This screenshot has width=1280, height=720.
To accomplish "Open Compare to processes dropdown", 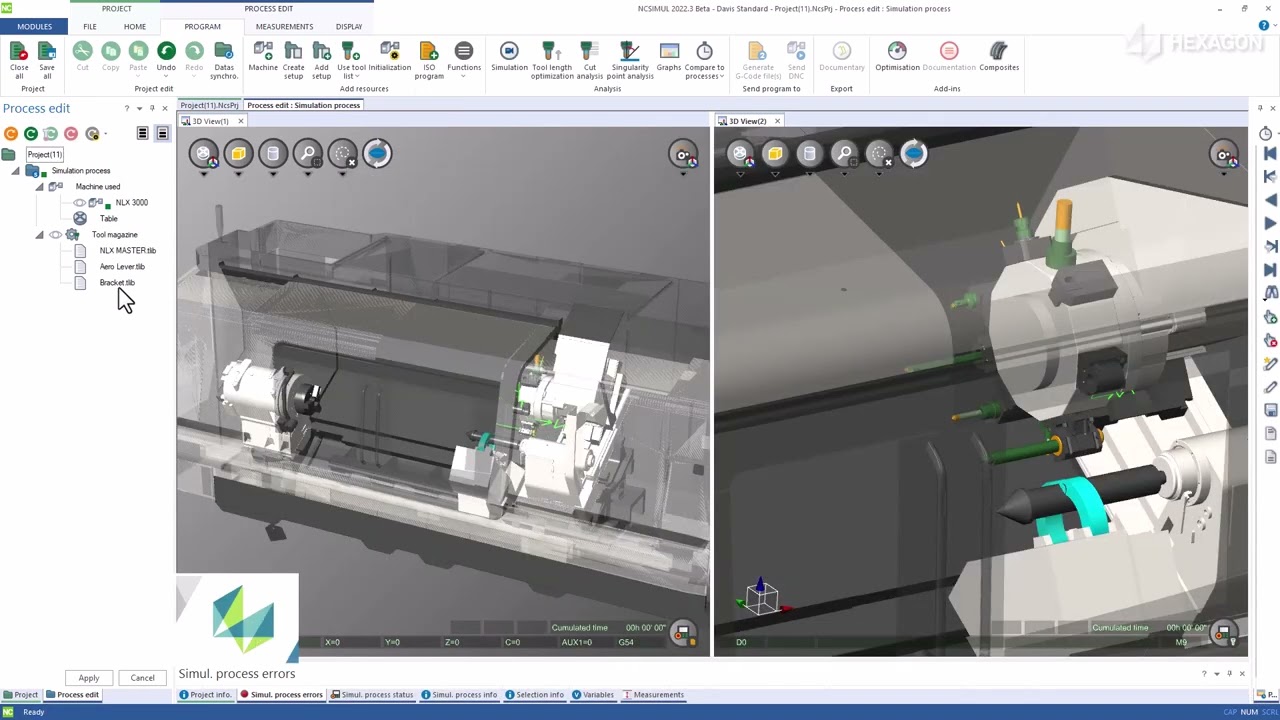I will pyautogui.click(x=704, y=59).
